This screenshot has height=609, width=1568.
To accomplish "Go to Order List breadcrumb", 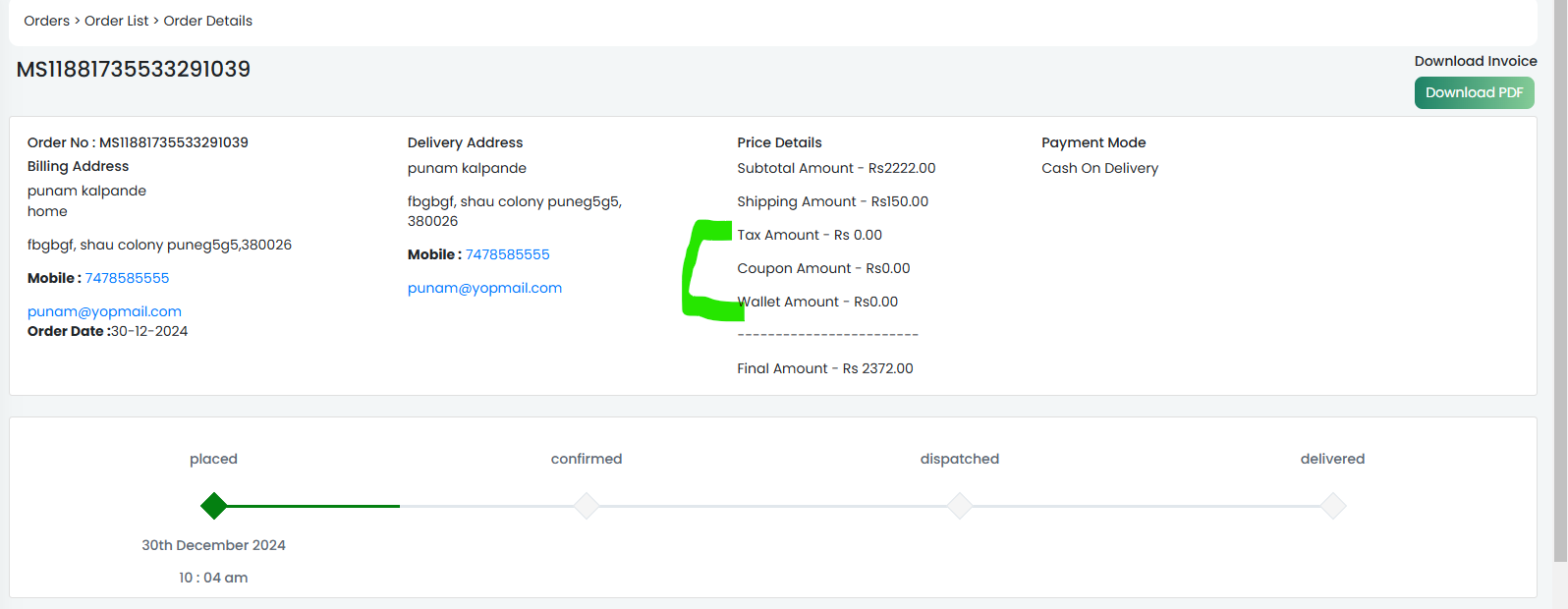I will 117,21.
